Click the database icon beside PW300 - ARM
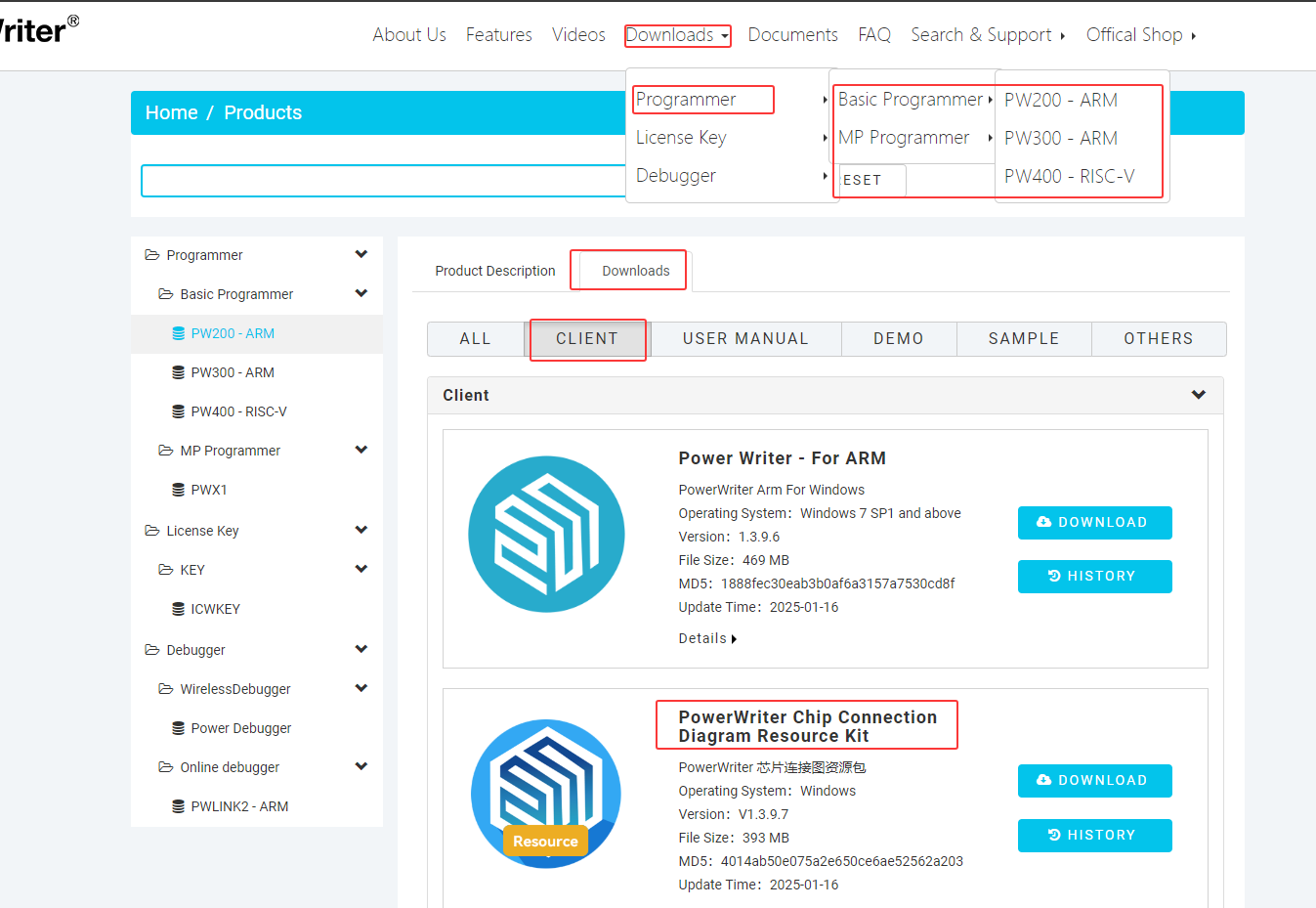 (178, 372)
